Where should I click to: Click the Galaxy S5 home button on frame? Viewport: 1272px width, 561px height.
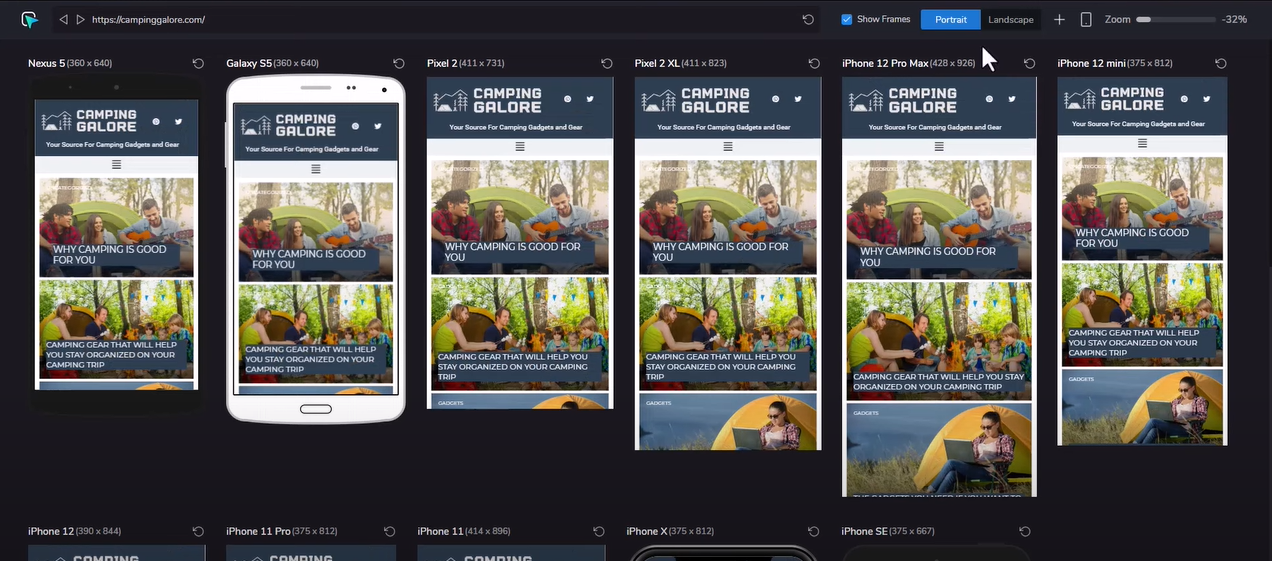[x=316, y=409]
